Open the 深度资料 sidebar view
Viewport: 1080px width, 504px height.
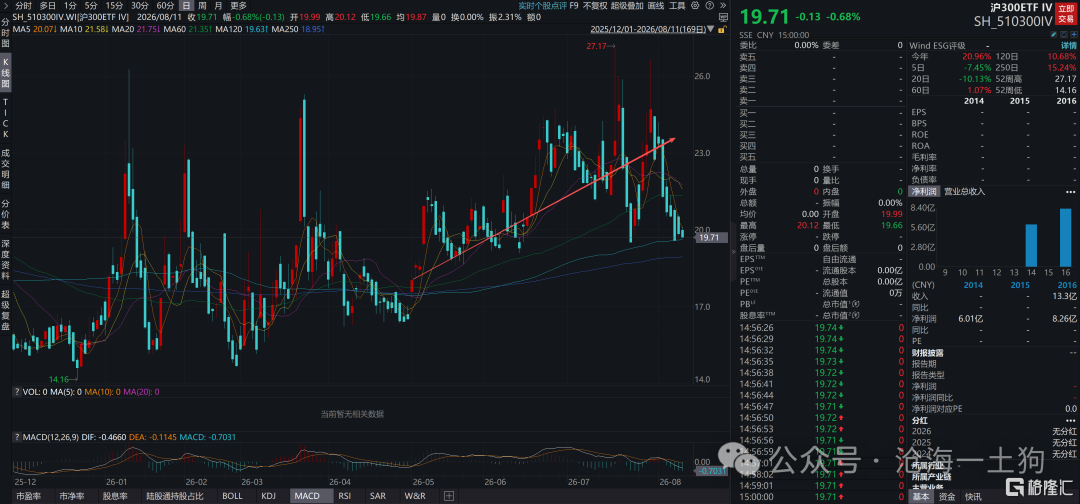(6, 260)
